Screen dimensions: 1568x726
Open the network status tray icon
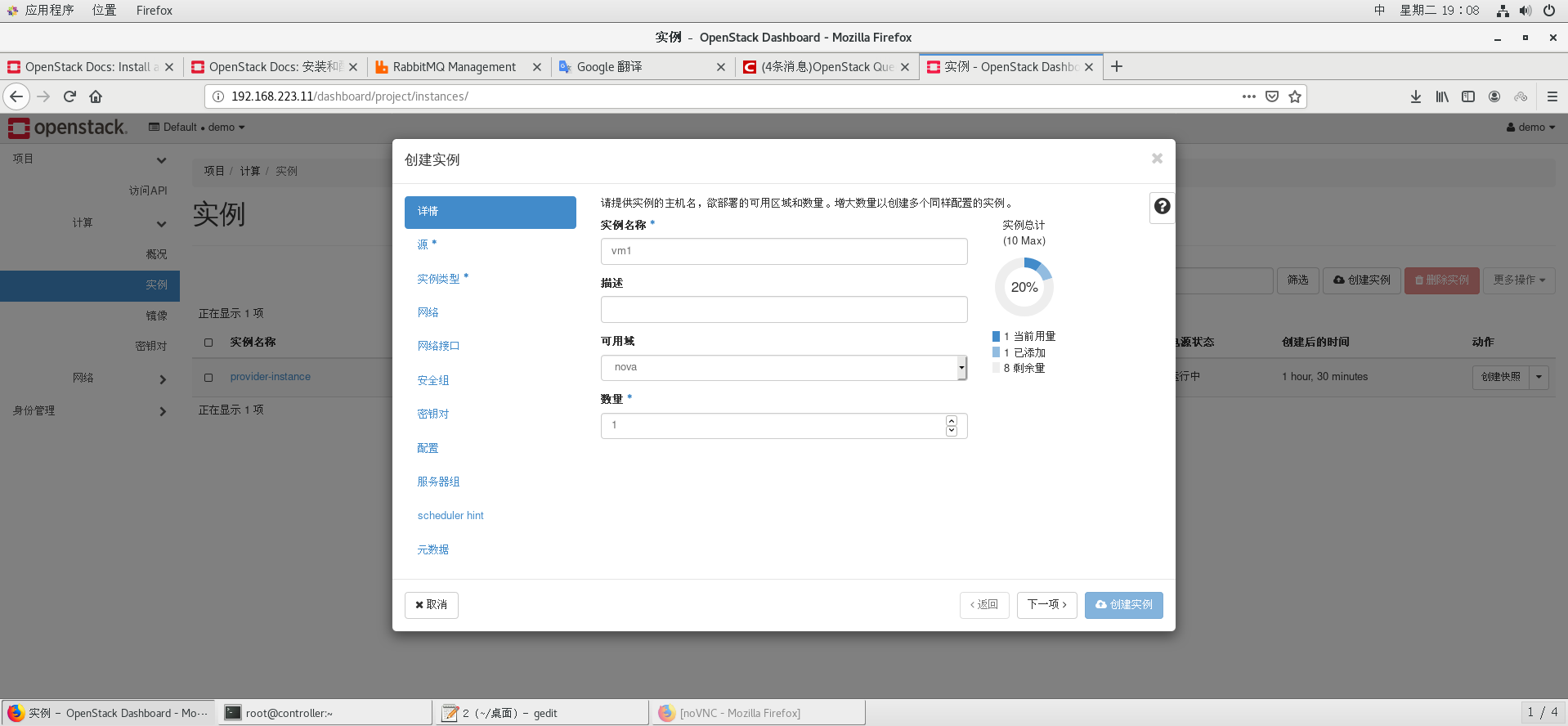(x=1503, y=11)
